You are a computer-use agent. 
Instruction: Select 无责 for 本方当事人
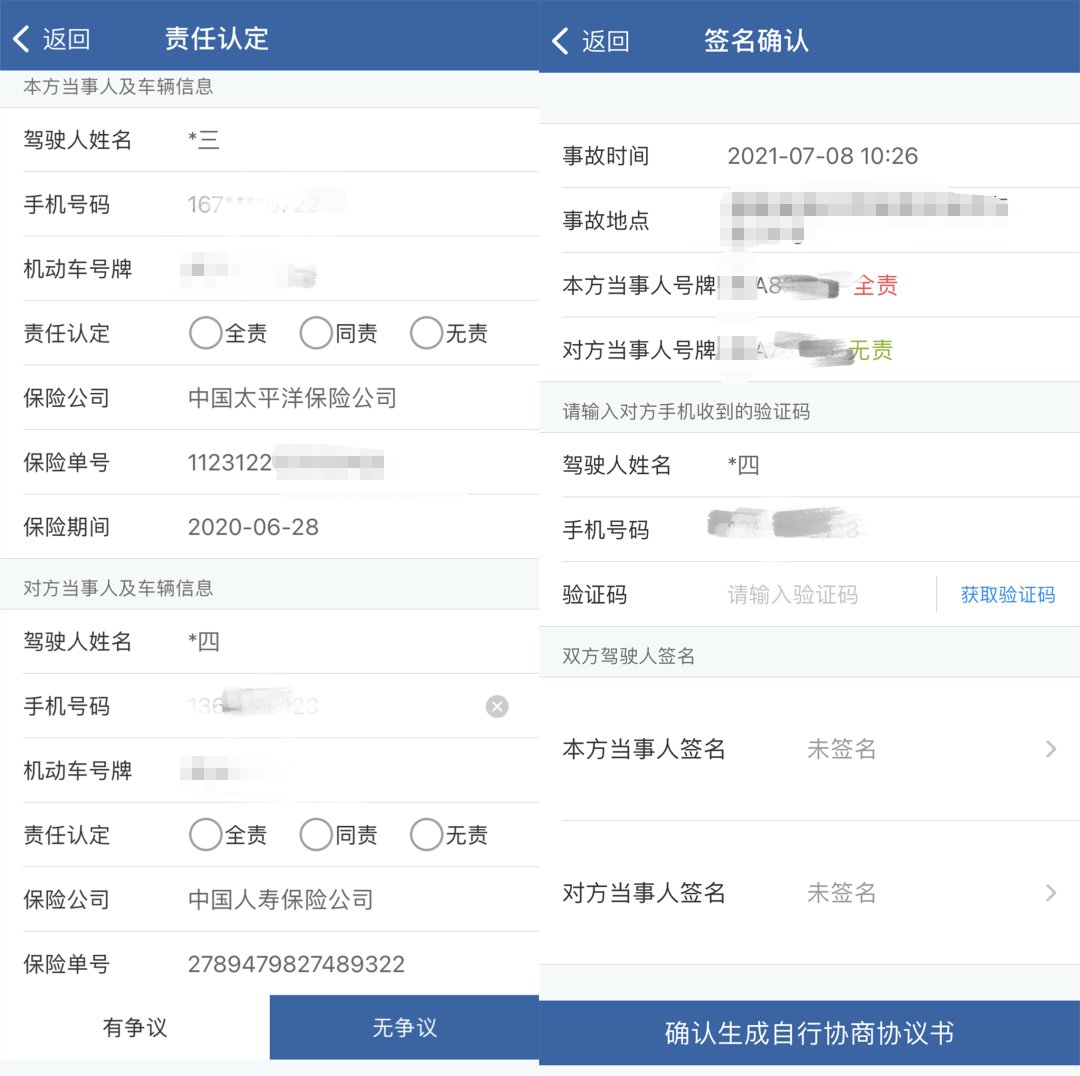[426, 334]
